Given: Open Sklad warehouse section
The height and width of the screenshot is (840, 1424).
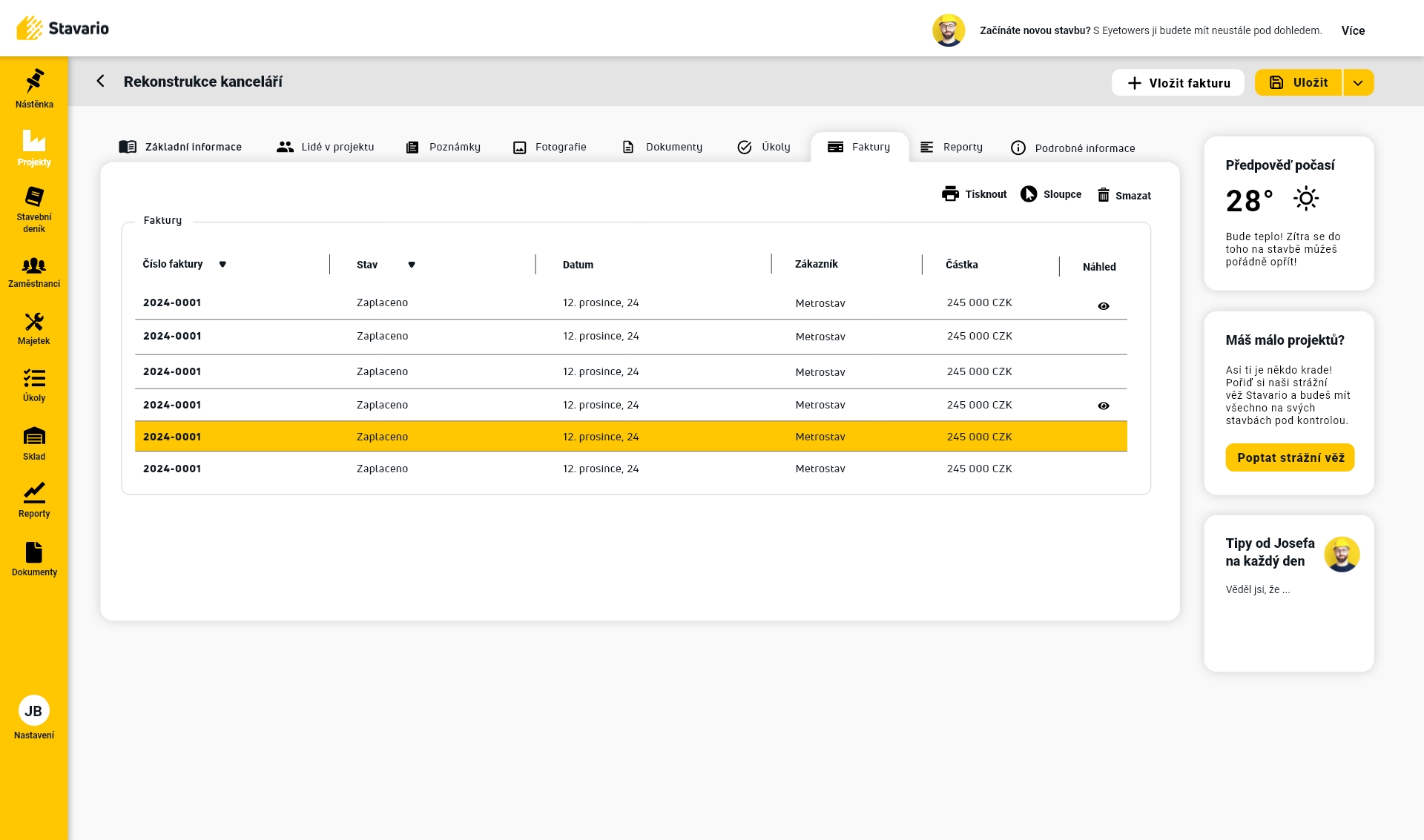Looking at the screenshot, I should click(x=34, y=443).
